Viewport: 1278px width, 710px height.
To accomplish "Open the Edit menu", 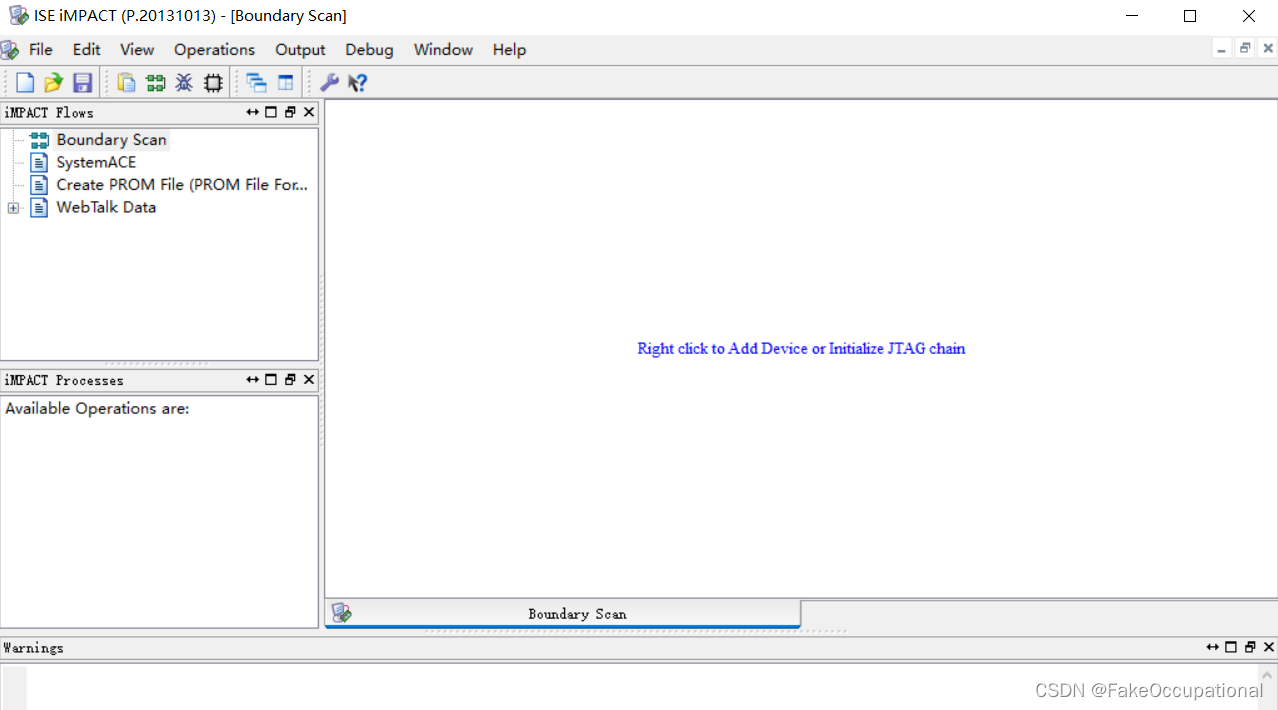I will pos(87,50).
